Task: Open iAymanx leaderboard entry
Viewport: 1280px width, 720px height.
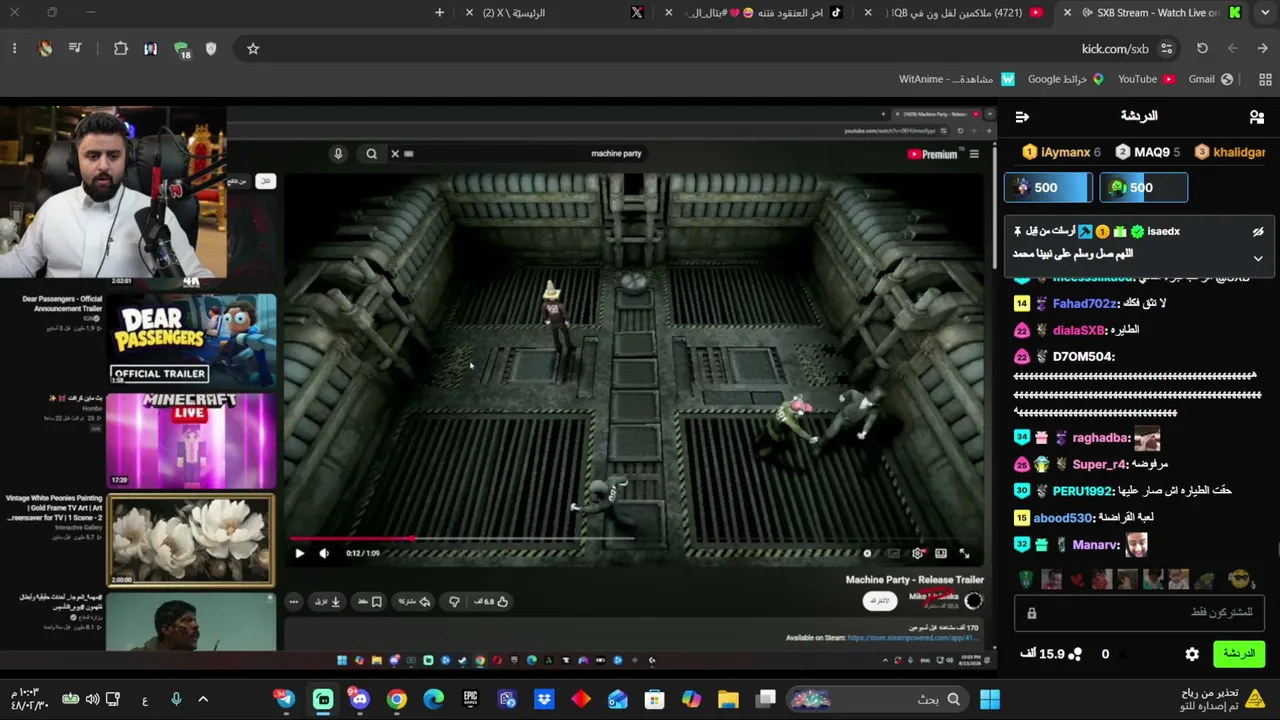Action: (x=1061, y=152)
